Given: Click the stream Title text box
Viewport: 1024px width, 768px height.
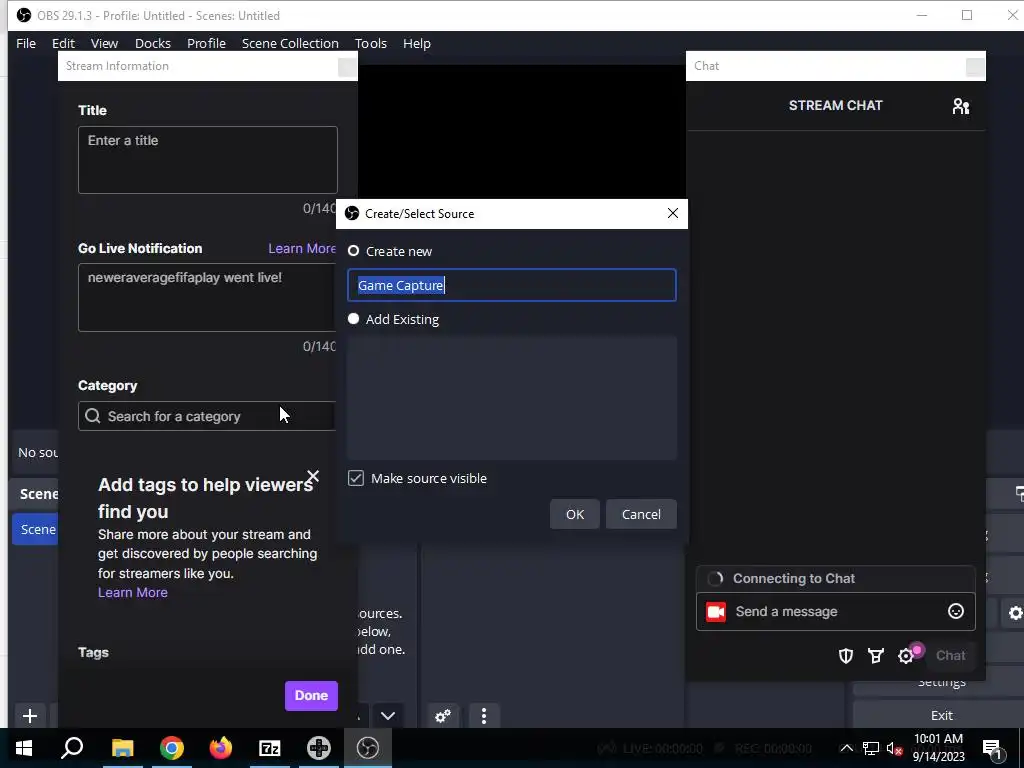Looking at the screenshot, I should click(x=208, y=160).
